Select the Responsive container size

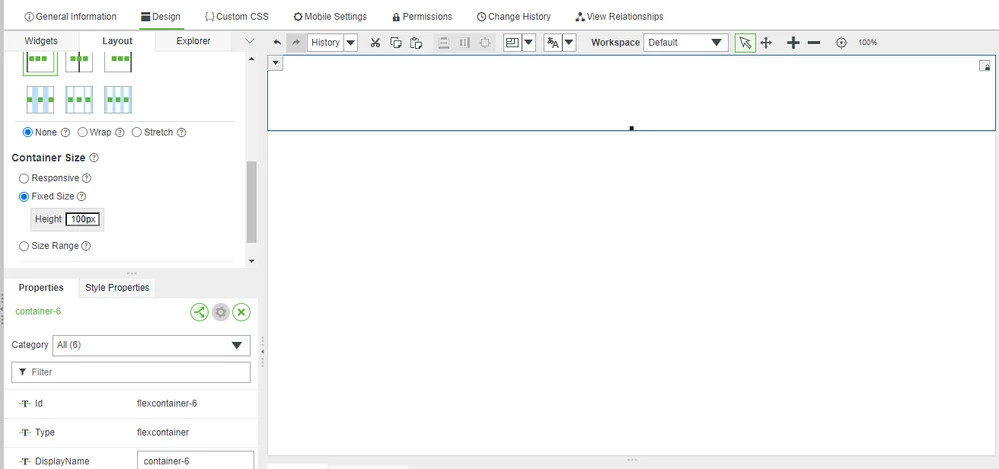pyautogui.click(x=24, y=178)
